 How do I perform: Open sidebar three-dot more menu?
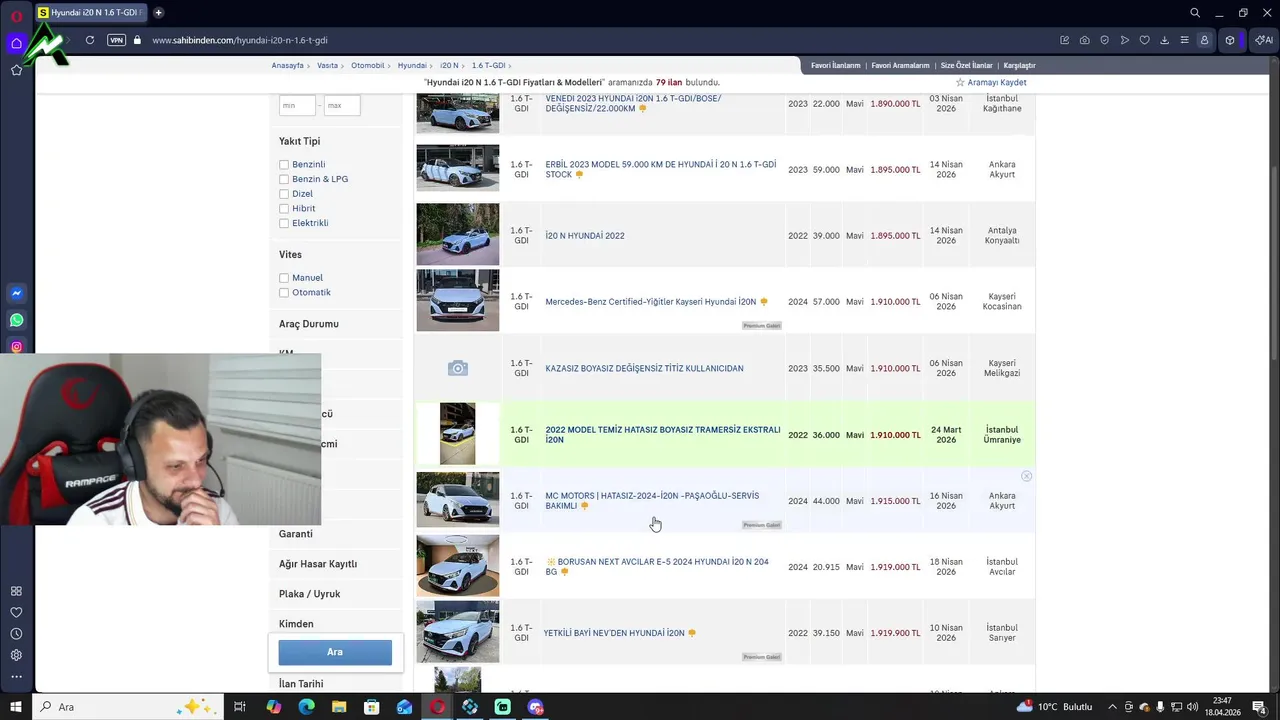pyautogui.click(x=16, y=677)
